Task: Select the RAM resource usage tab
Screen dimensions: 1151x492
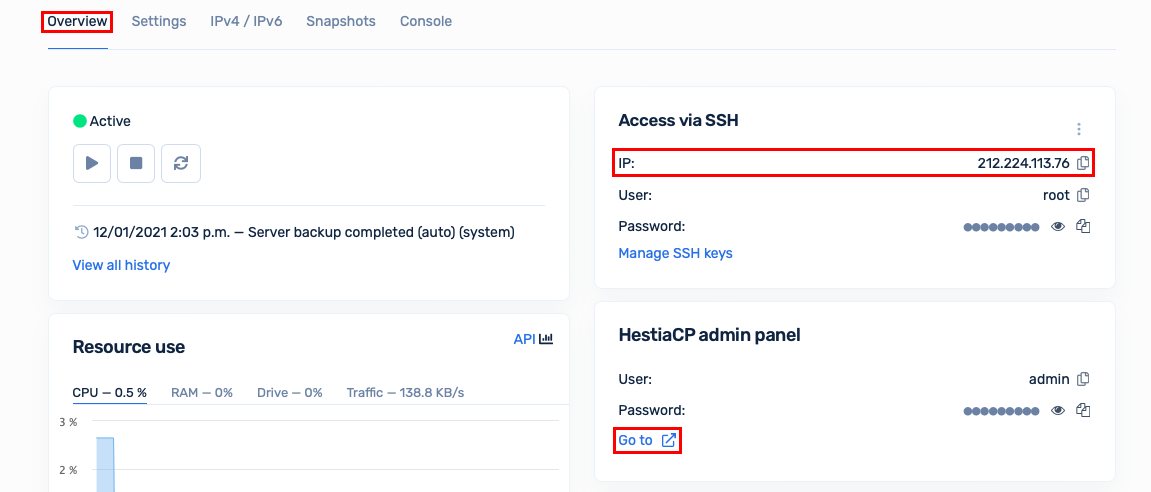Action: [x=202, y=393]
